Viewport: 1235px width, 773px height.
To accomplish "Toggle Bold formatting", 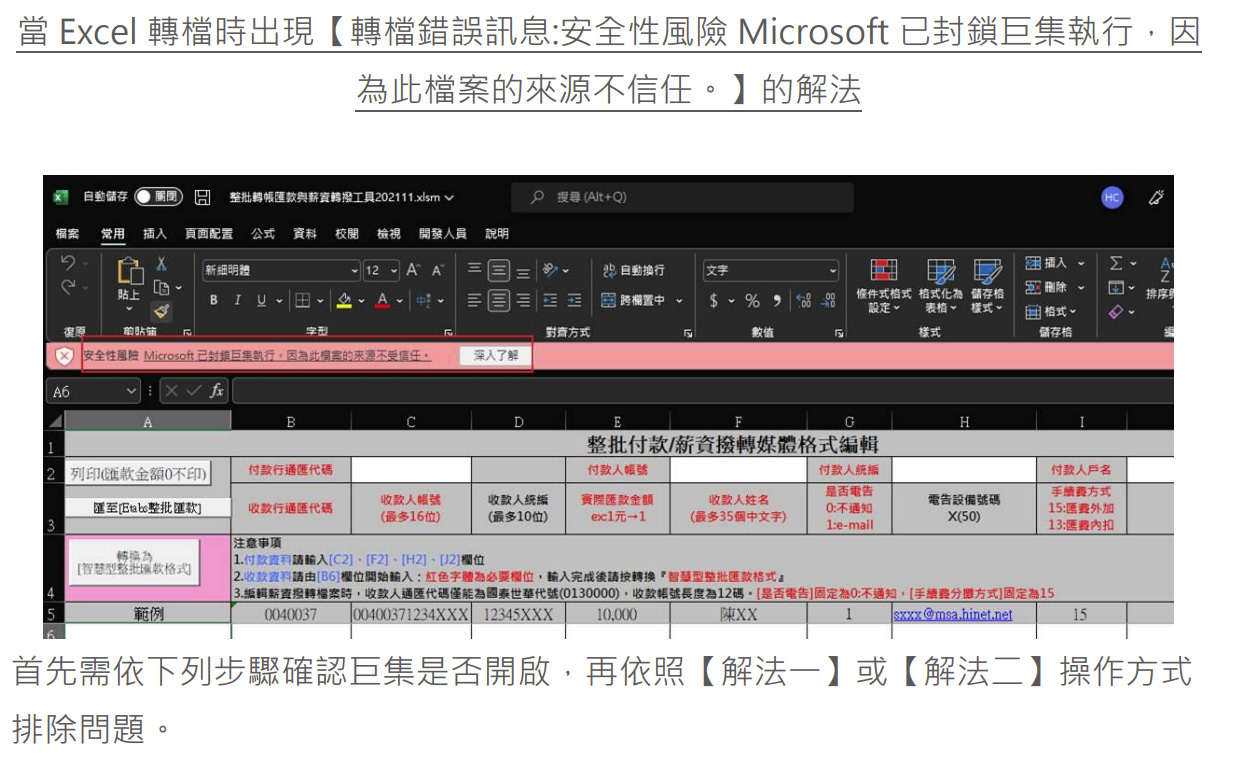I will pyautogui.click(x=213, y=300).
